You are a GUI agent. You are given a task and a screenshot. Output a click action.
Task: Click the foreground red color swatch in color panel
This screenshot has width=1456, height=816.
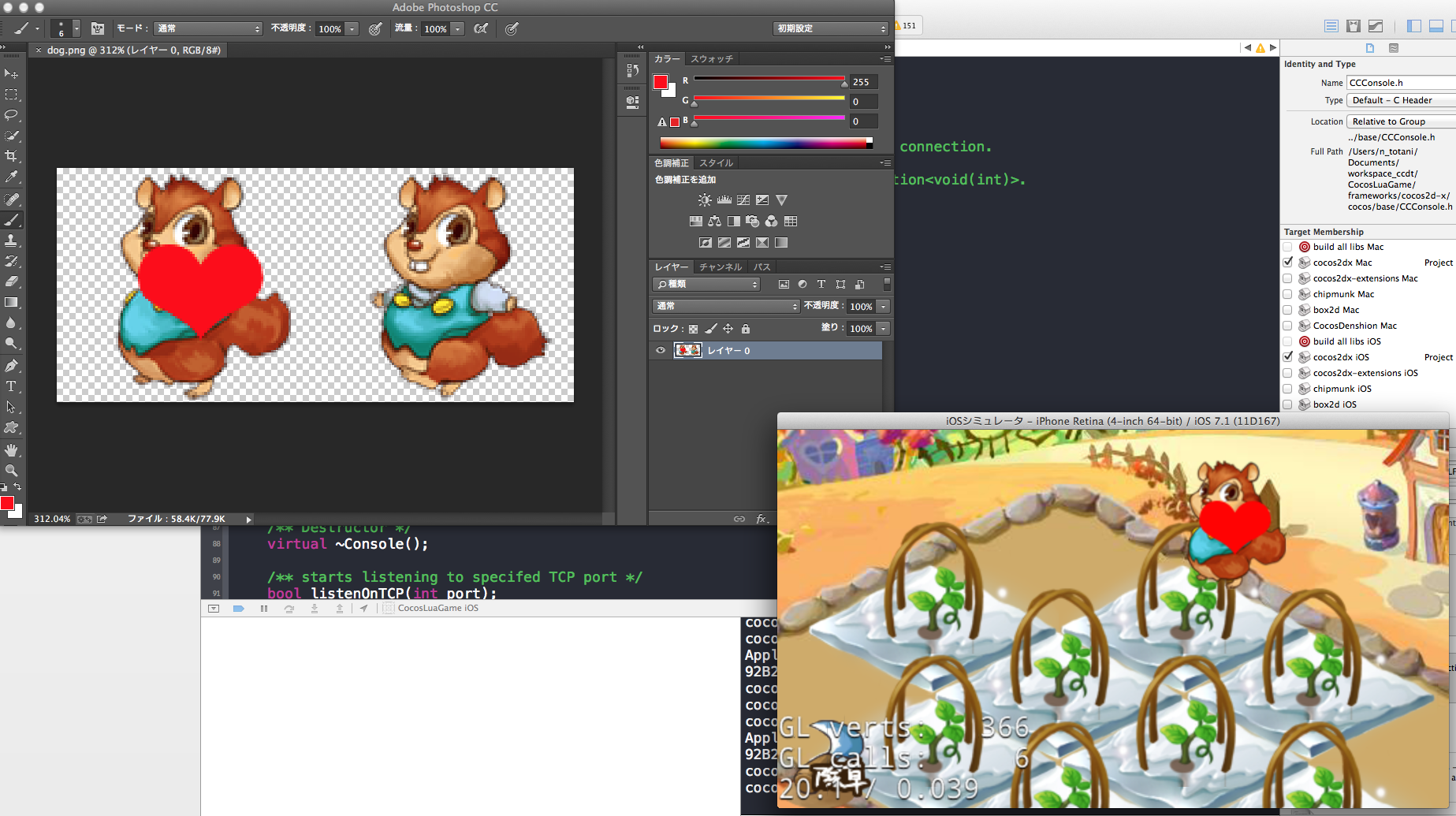661,82
